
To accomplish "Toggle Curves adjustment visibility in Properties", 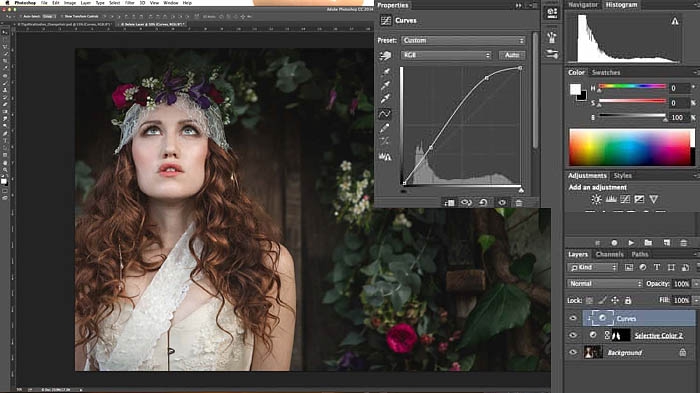I will [502, 203].
